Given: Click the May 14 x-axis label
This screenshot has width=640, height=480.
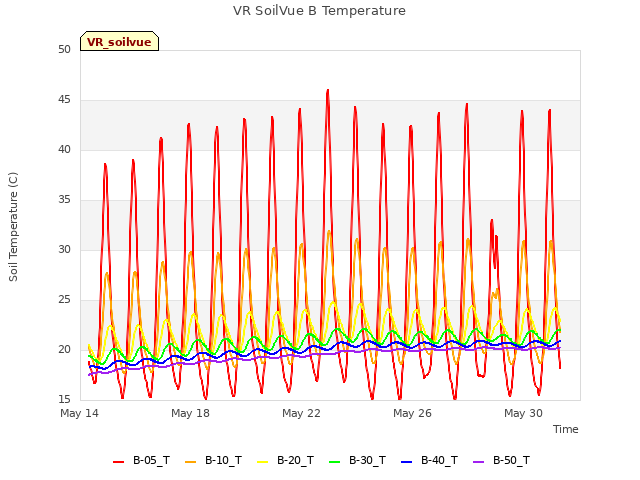Looking at the screenshot, I should 79,413.
